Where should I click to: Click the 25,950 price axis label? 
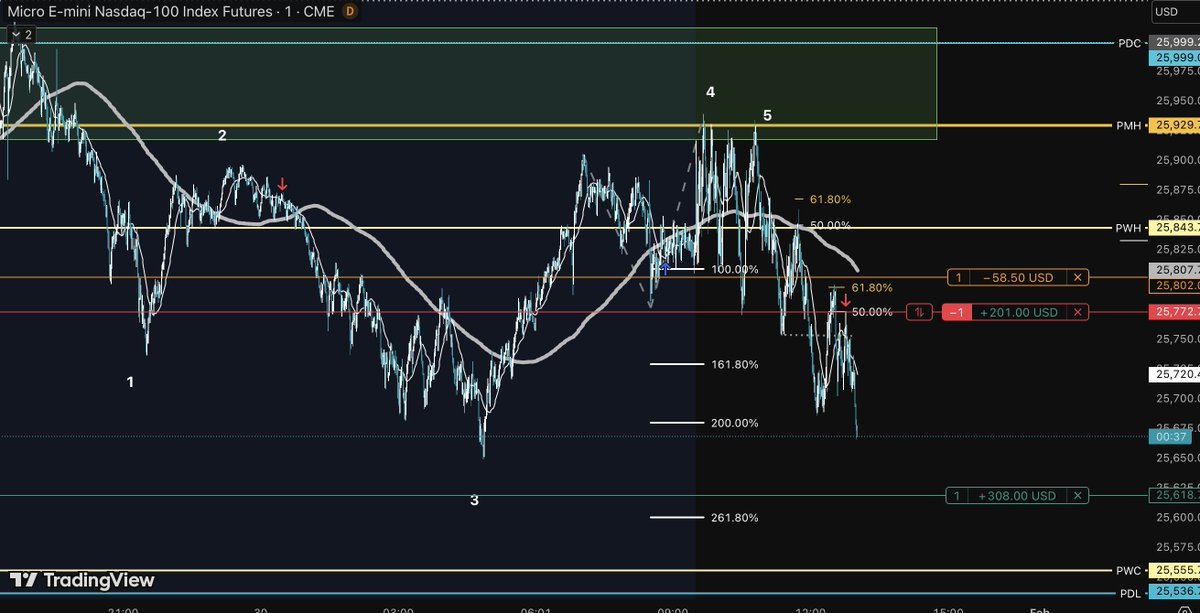click(1178, 101)
